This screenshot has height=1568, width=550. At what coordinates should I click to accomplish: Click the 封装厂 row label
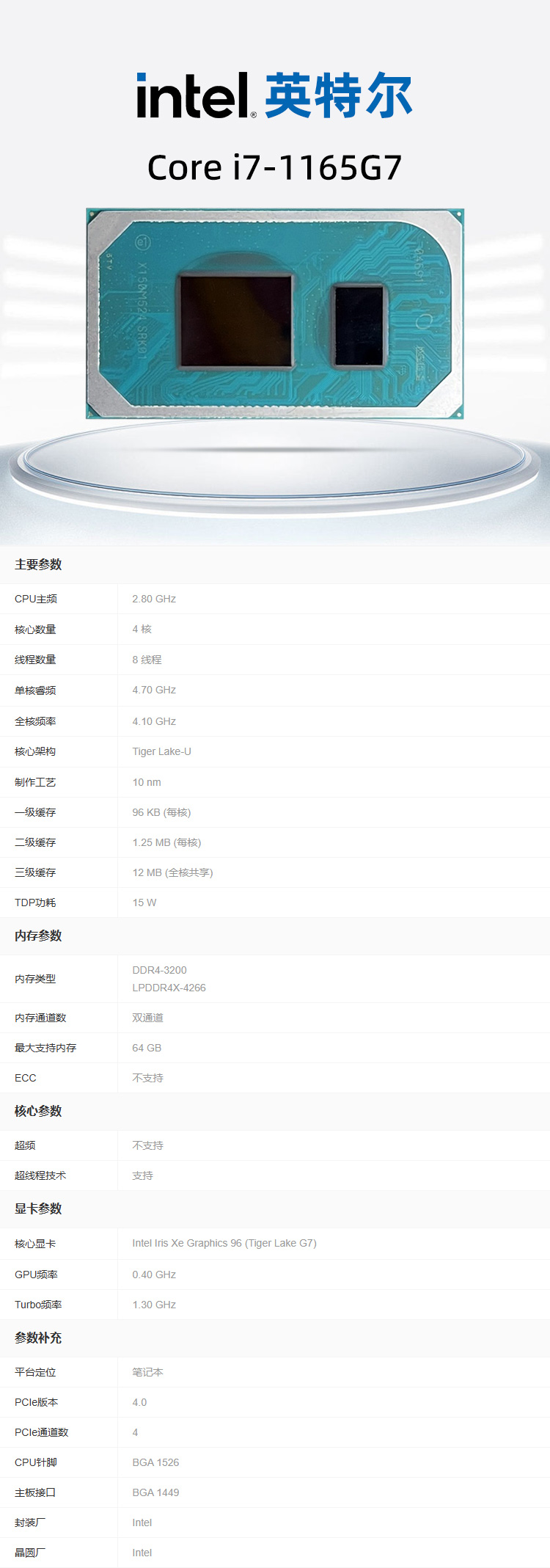[x=30, y=1523]
